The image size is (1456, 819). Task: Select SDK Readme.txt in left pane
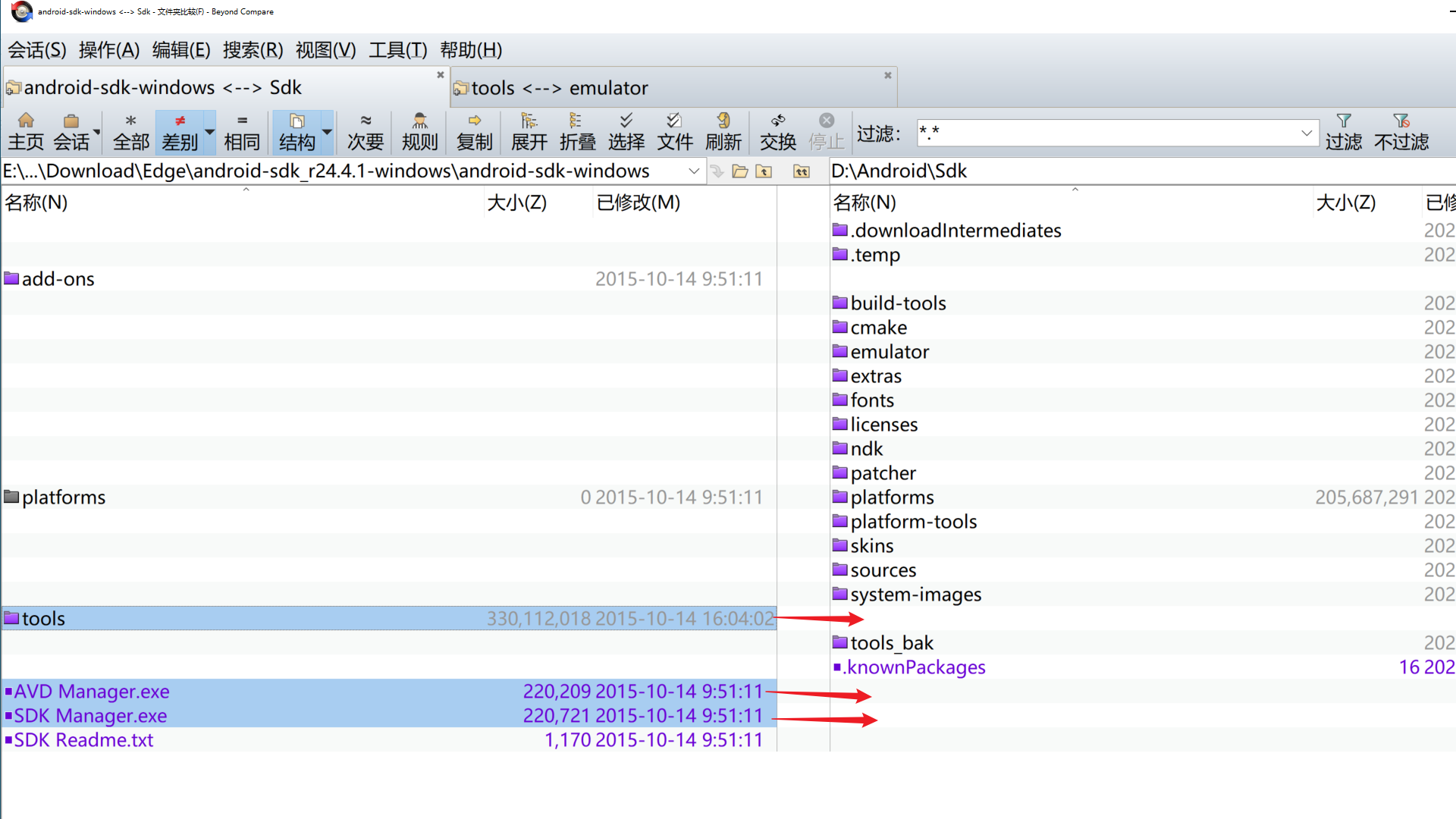tap(83, 740)
